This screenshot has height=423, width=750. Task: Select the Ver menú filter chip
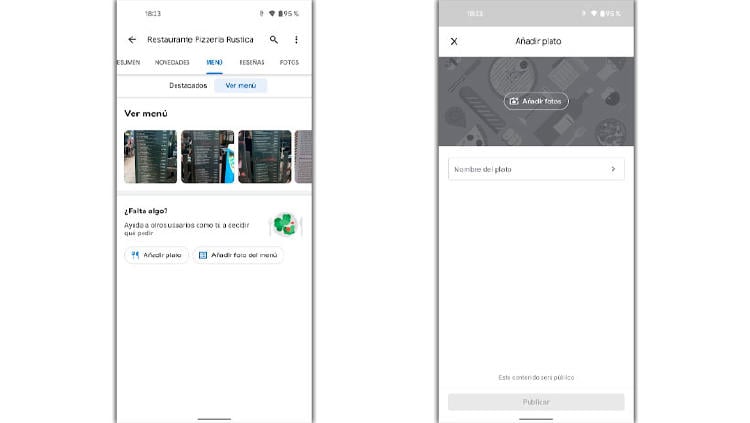pos(240,86)
